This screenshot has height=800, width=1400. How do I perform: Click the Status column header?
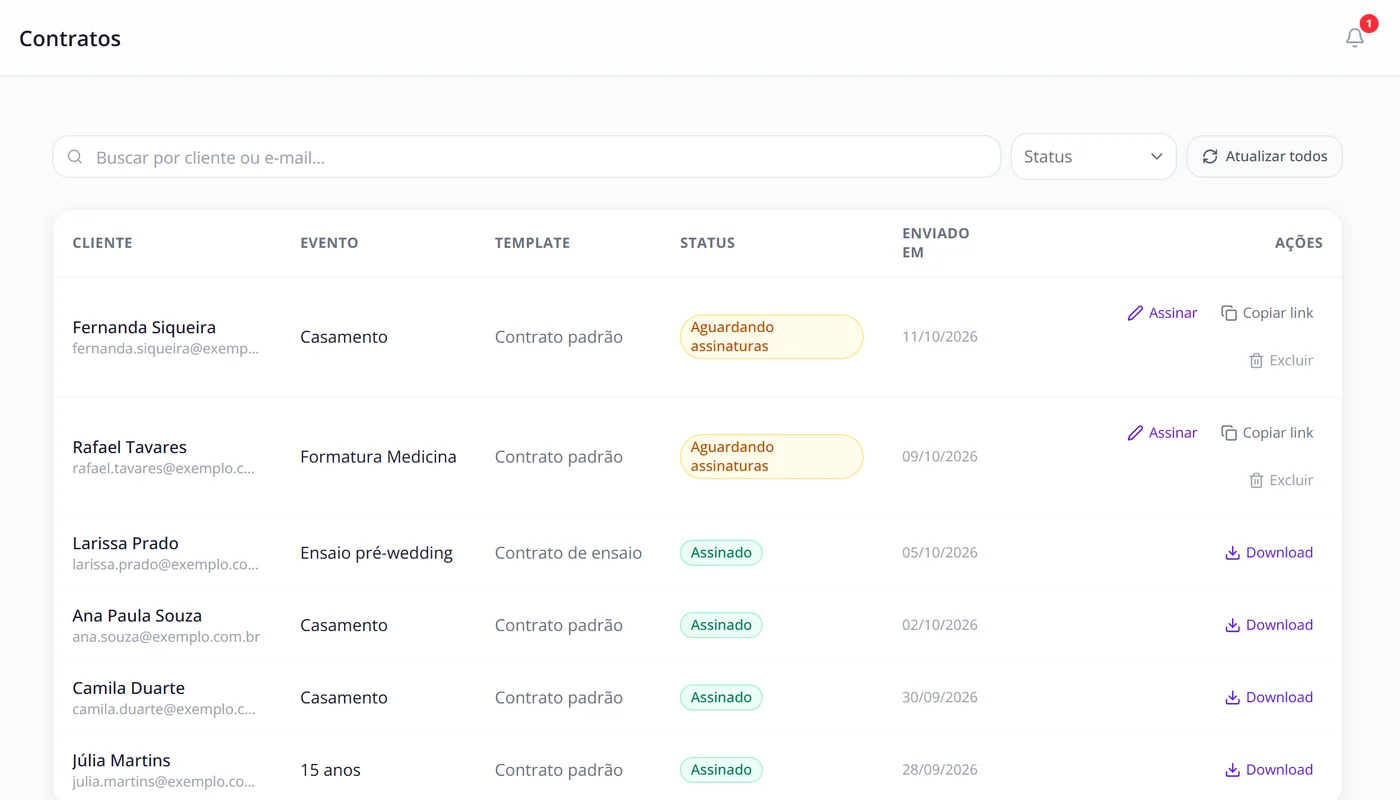coord(707,243)
